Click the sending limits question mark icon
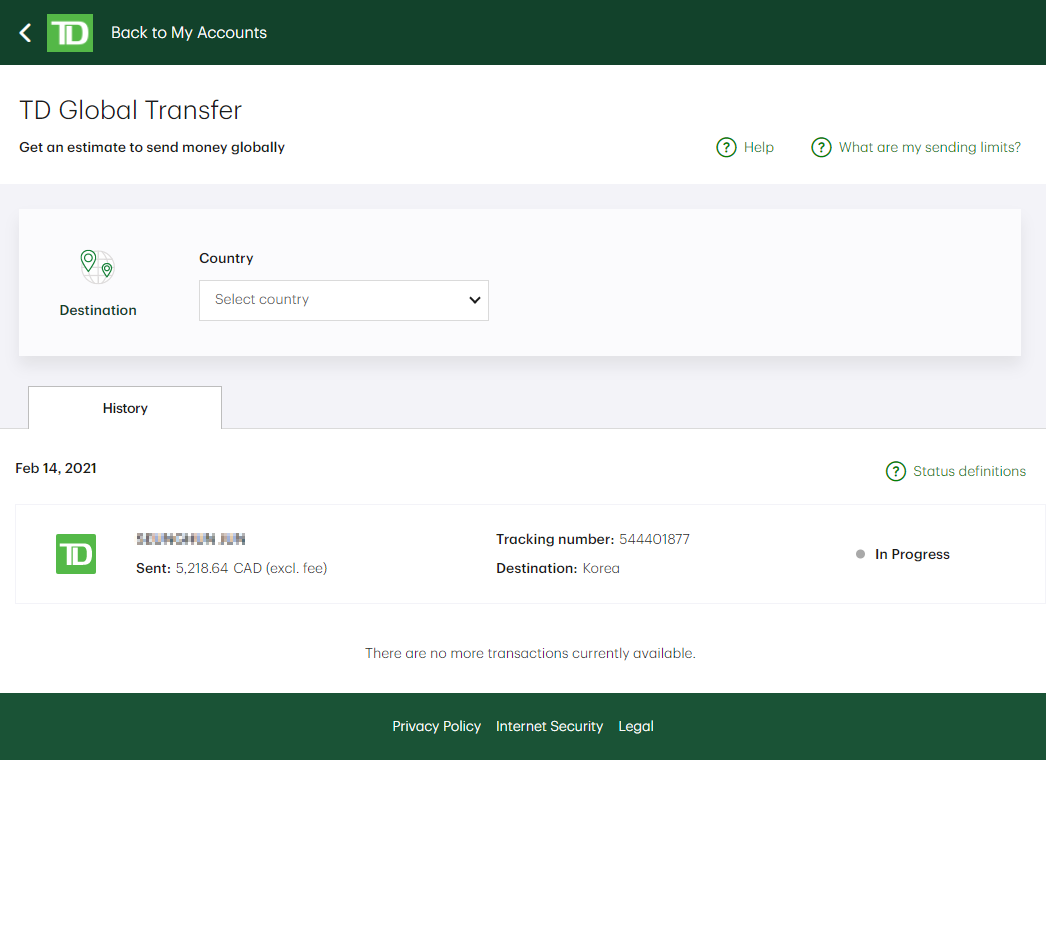This screenshot has width=1046, height=926. click(821, 147)
